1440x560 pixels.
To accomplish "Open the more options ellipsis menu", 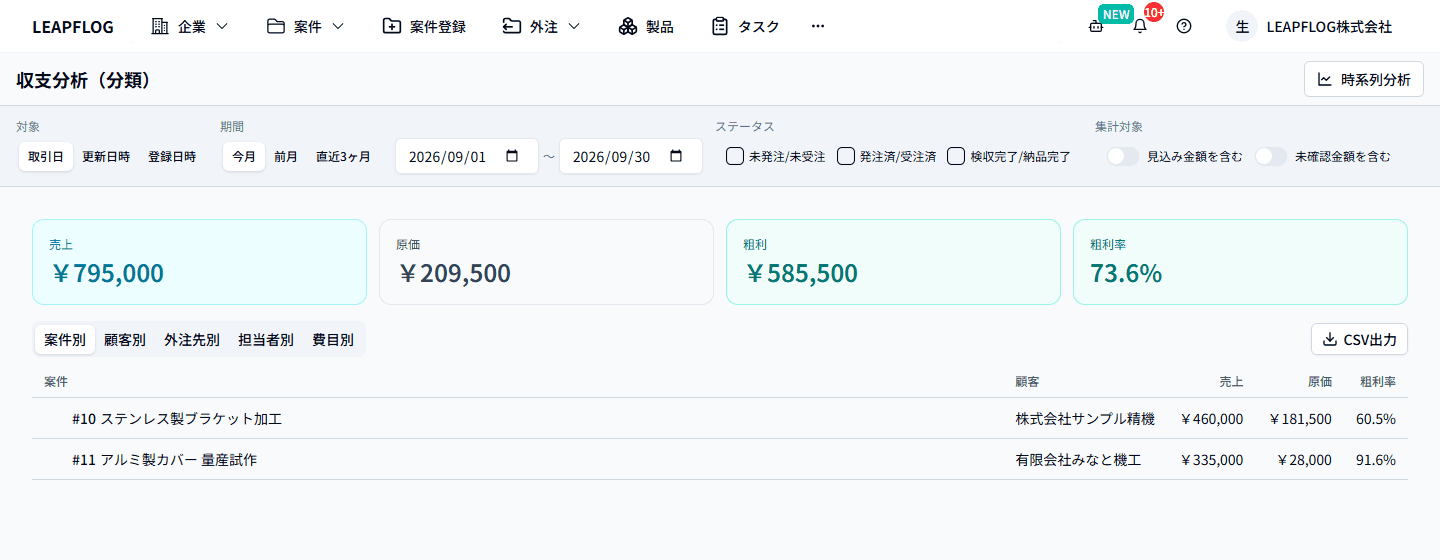I will [818, 26].
